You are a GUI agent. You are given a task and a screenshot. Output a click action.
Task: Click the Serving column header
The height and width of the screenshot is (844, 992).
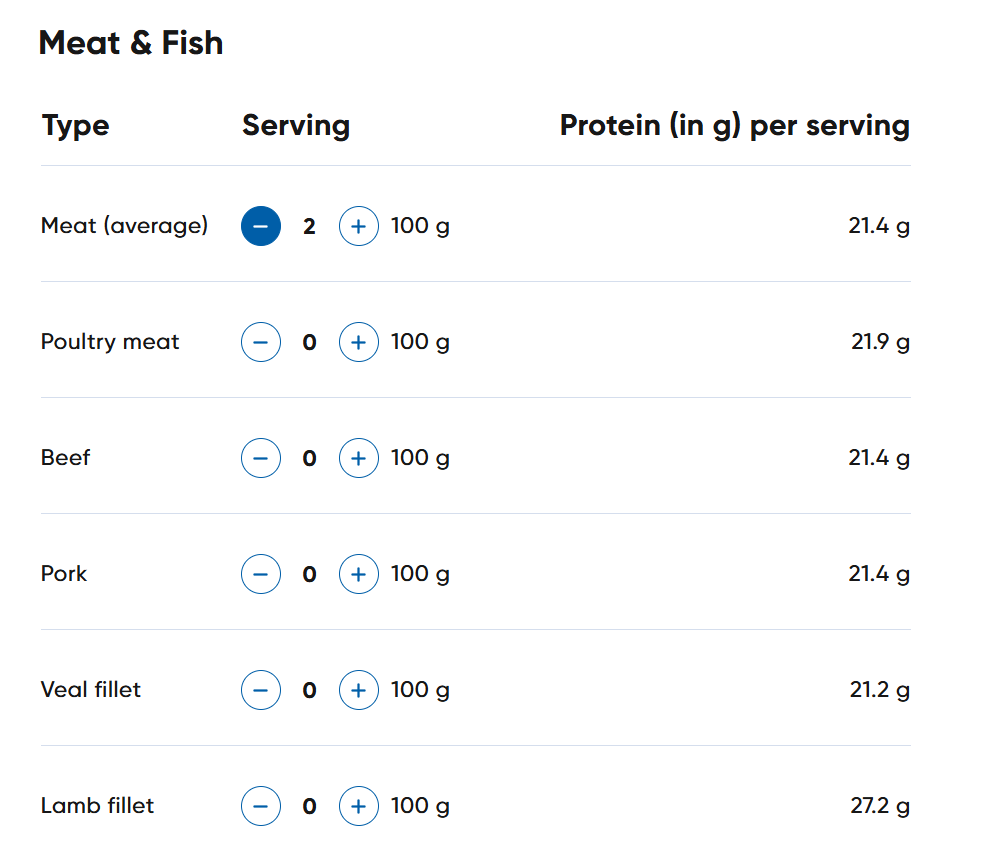[296, 126]
